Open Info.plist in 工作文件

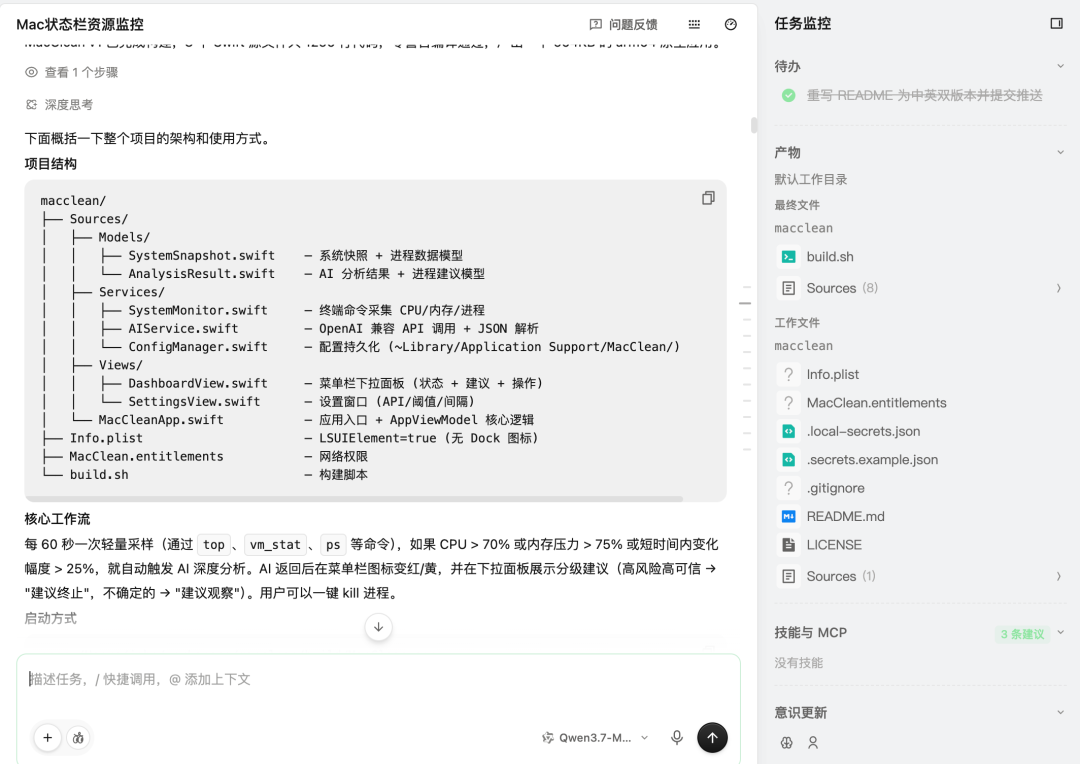(x=833, y=375)
